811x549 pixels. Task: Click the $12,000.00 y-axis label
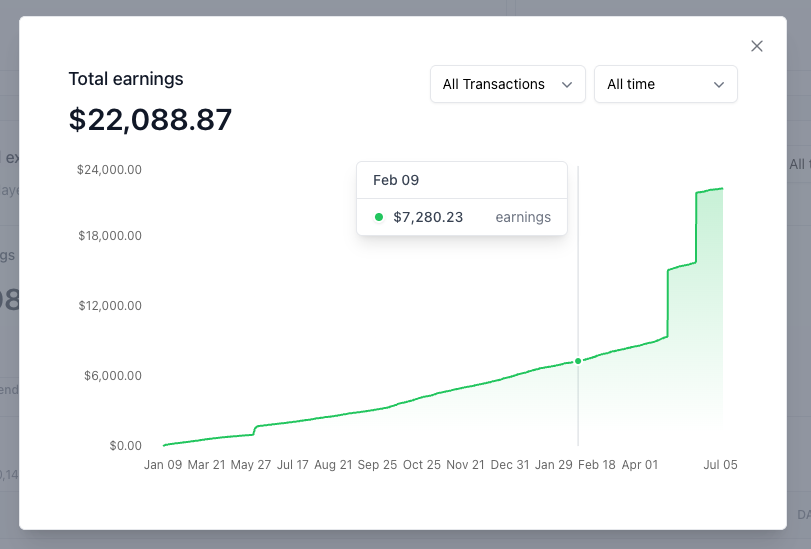pos(110,305)
